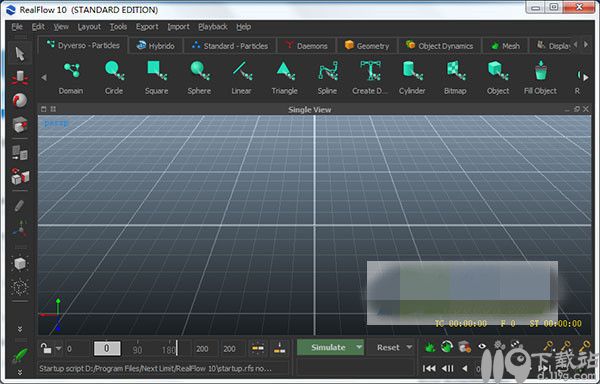This screenshot has width=600, height=384.
Task: Open the Simulate dropdown arrow
Action: (359, 347)
